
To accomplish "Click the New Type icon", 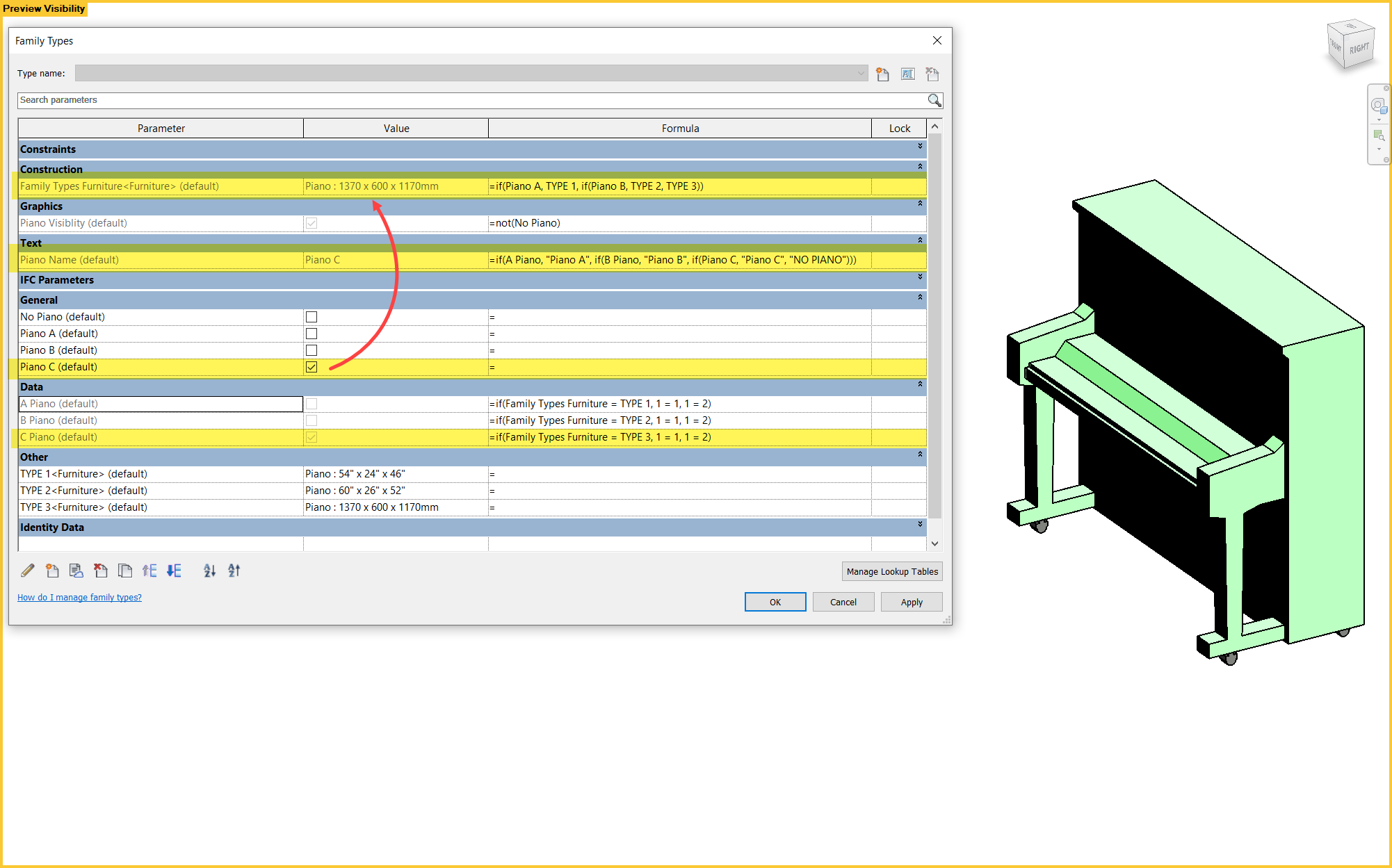I will [x=883, y=74].
